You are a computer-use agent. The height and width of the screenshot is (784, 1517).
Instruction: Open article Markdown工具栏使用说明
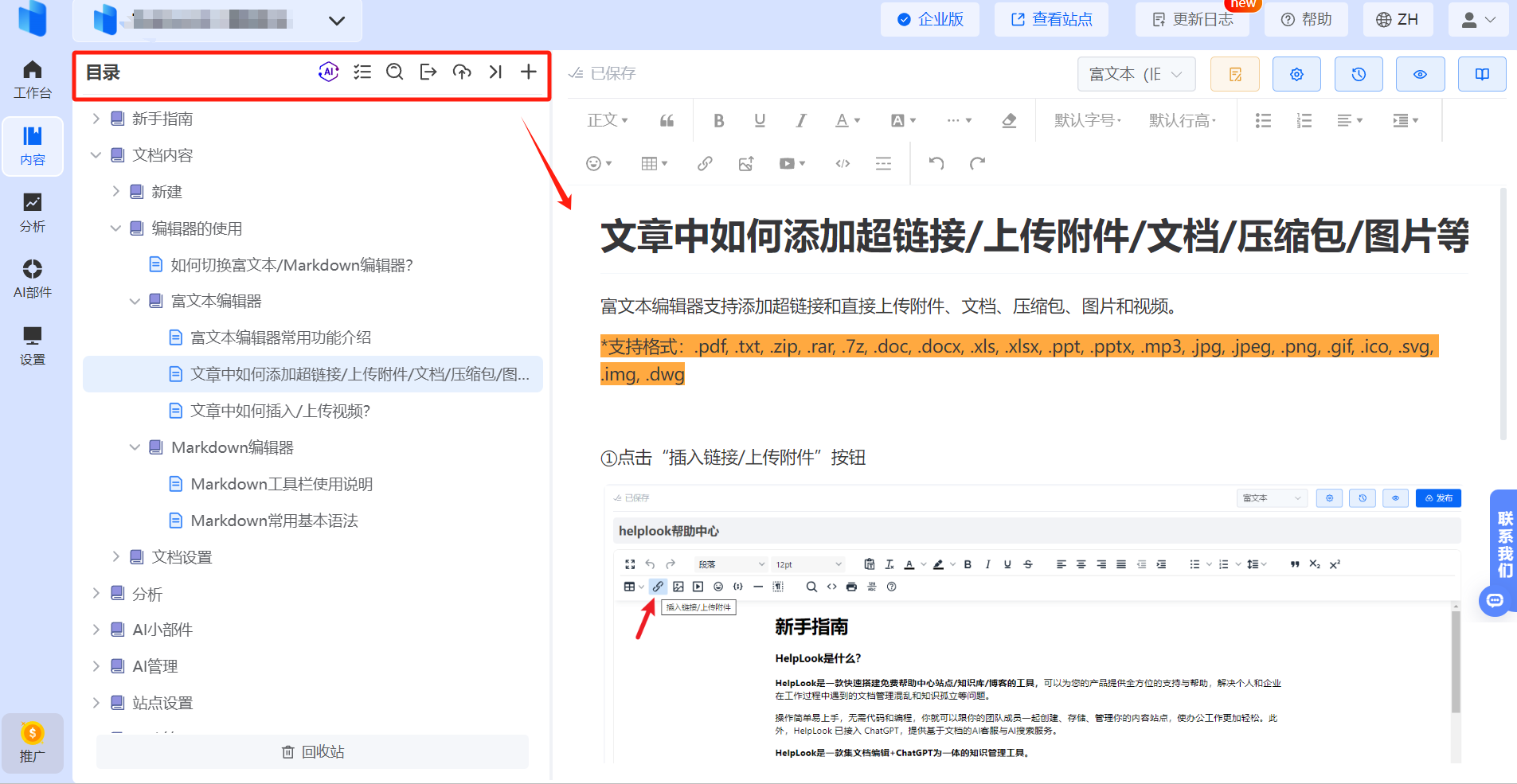pos(282,484)
